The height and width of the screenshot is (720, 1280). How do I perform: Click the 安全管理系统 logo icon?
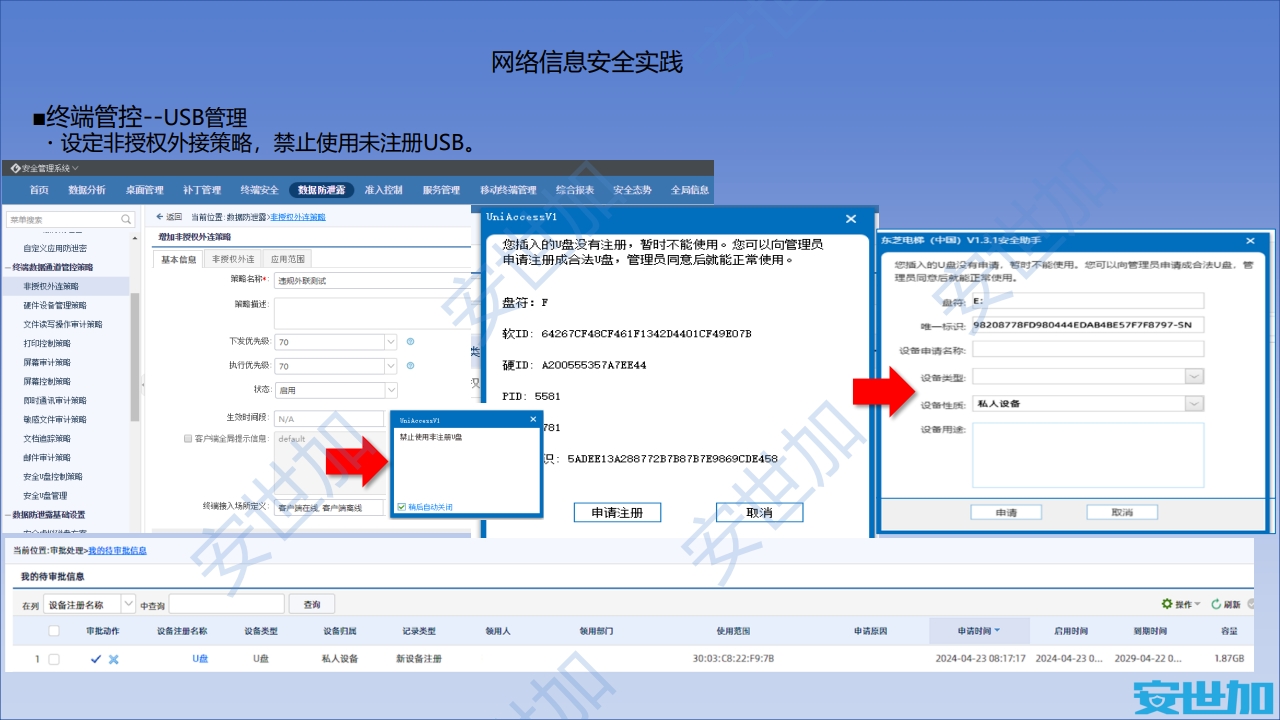tap(14, 168)
